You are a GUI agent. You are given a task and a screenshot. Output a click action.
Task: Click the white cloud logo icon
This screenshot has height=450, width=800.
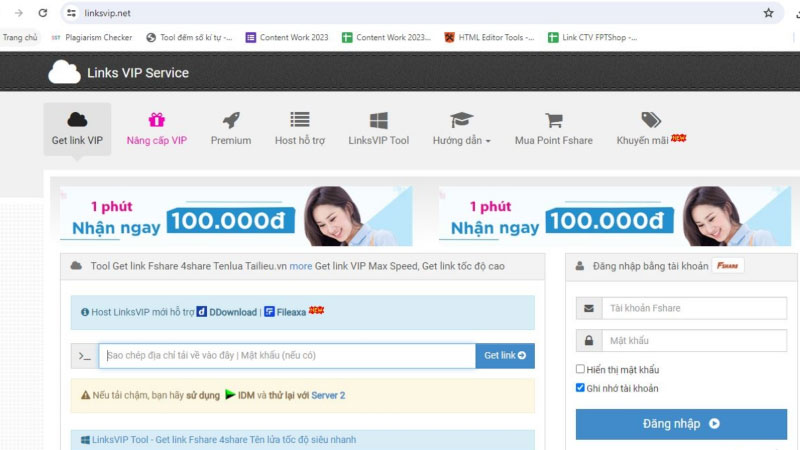click(64, 72)
